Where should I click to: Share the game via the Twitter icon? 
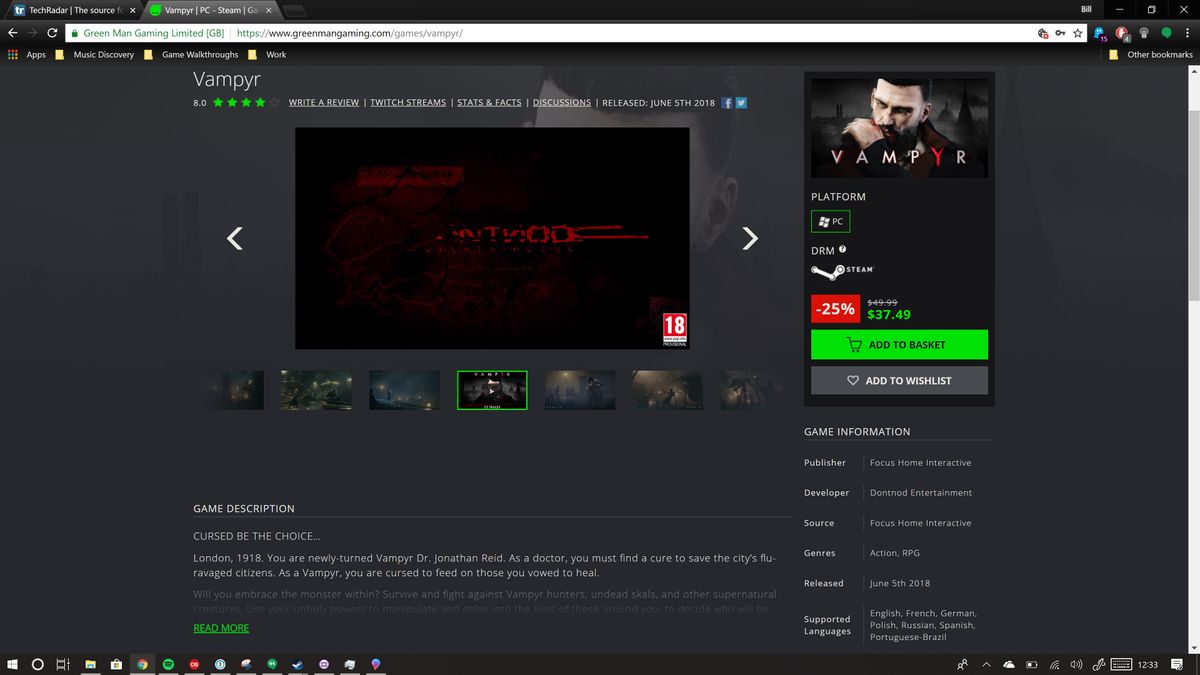click(740, 102)
